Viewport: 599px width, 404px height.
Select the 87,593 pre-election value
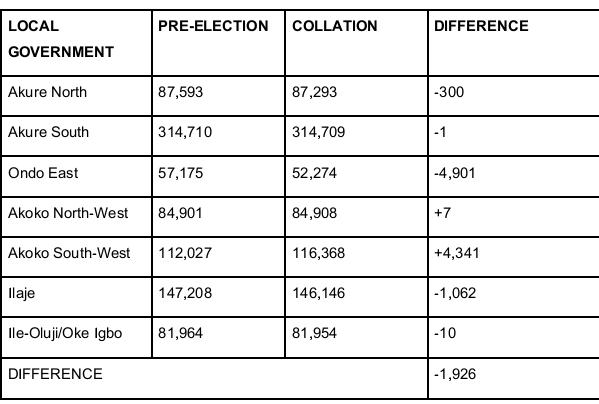(180, 92)
